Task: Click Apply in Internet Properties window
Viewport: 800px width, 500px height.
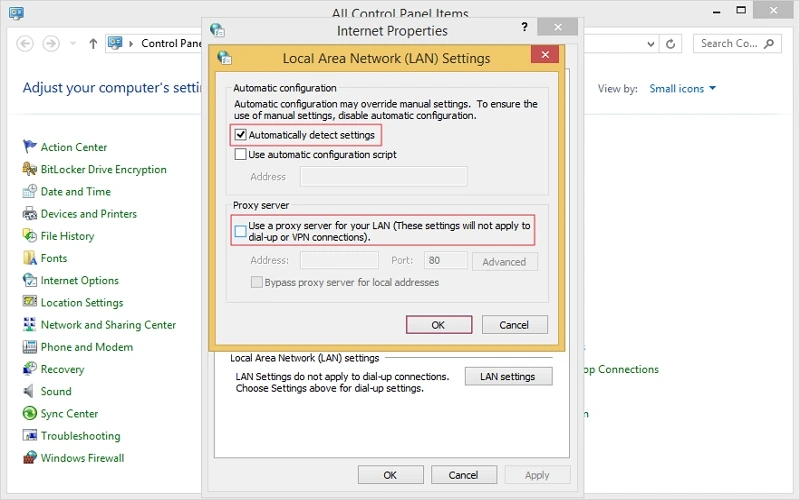Action: click(x=537, y=475)
